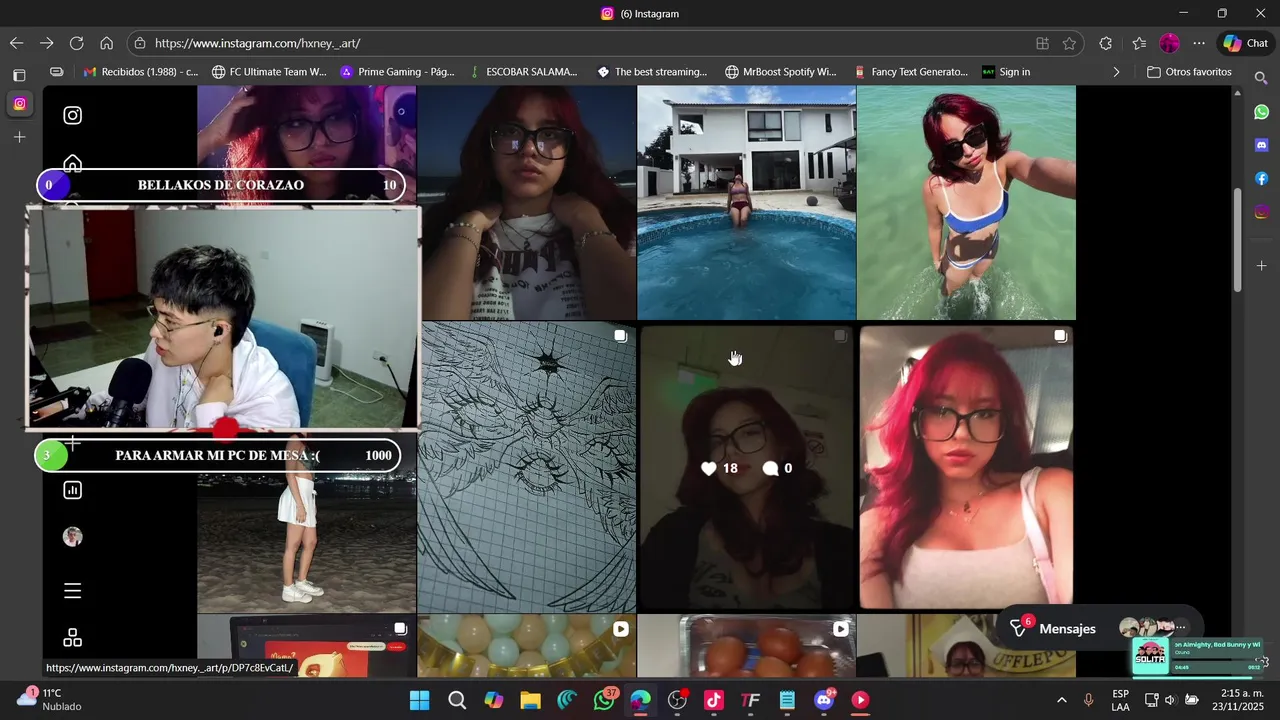Click the PARA ARMAR MI PC goal bar
The image size is (1280, 720).
click(218, 455)
